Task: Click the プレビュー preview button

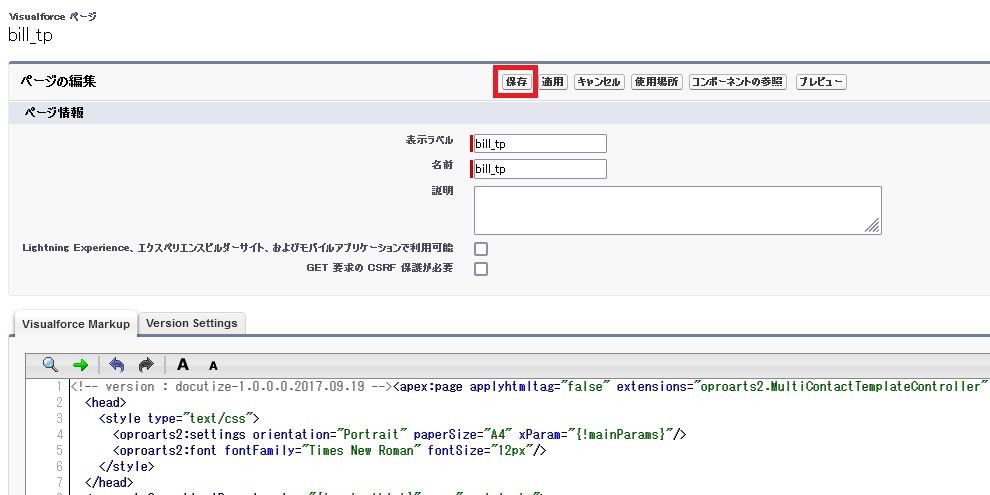Action: tap(821, 82)
